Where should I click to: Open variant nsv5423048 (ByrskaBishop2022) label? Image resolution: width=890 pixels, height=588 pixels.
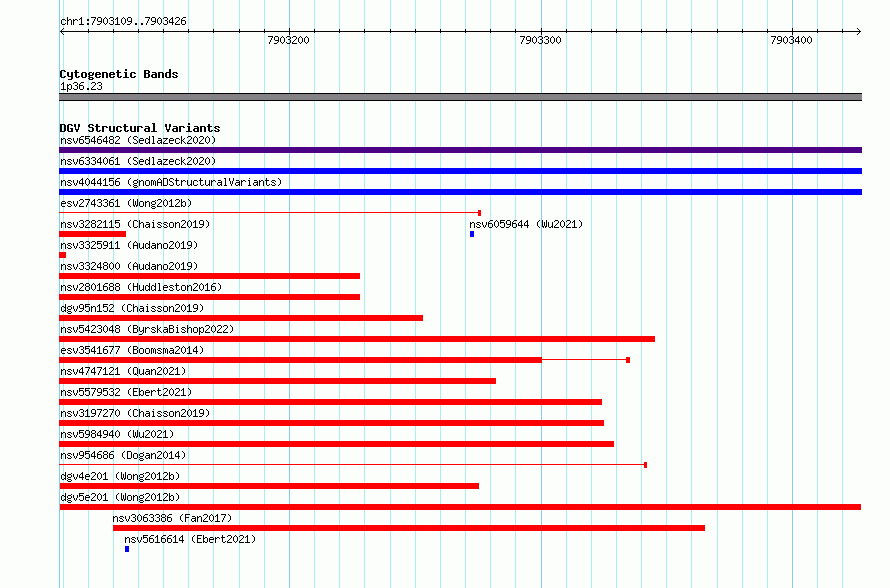coord(147,329)
